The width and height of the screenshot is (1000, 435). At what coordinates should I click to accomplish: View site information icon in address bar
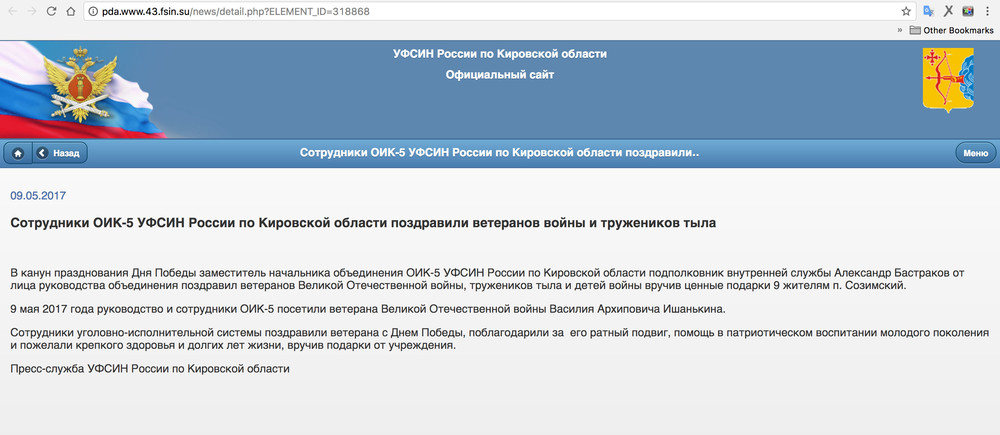93,11
